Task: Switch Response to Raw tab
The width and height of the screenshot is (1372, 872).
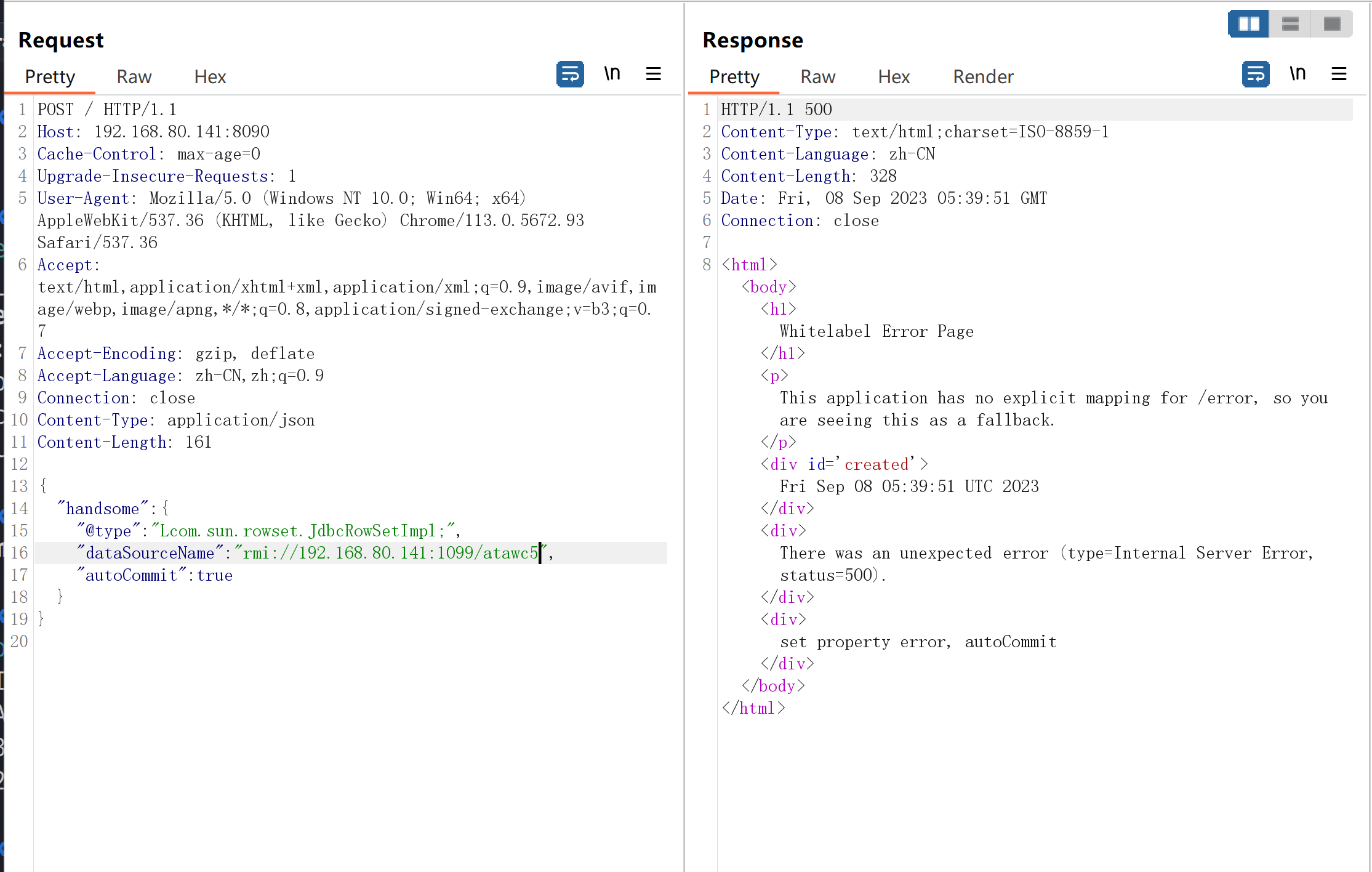Action: [x=818, y=77]
